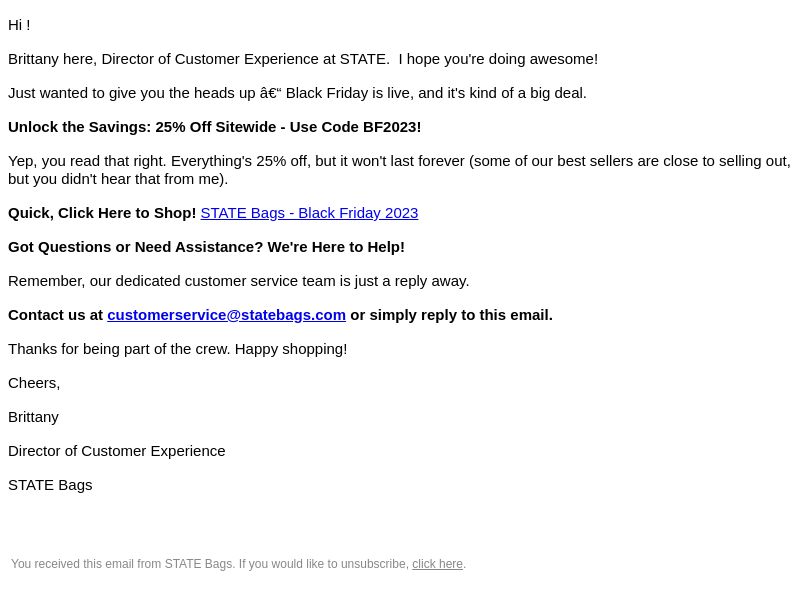Click the 'Quick, Click Here to Shop!' text
800x600 pixels.
pyautogui.click(x=102, y=213)
